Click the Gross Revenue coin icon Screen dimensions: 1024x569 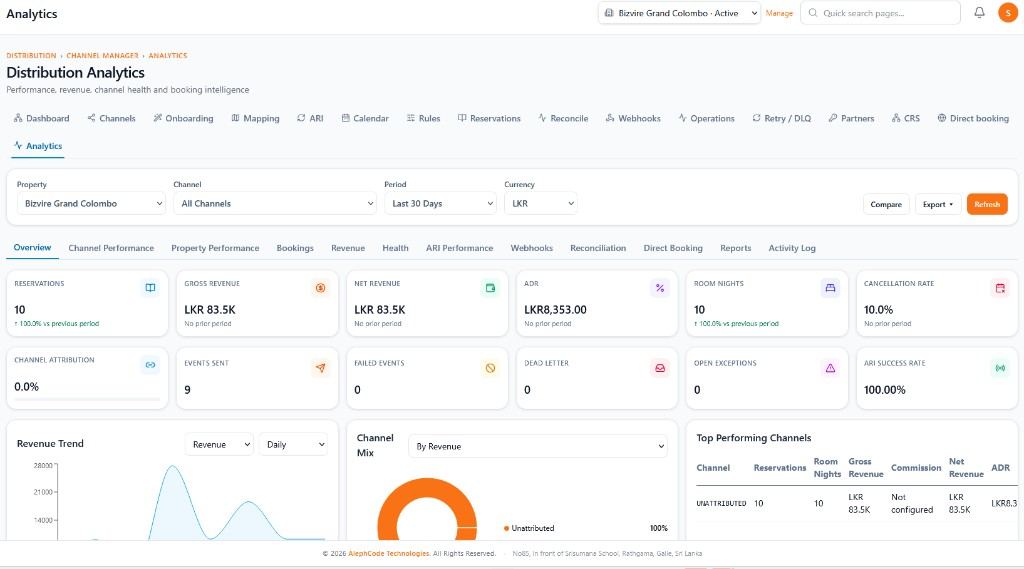pyautogui.click(x=320, y=288)
